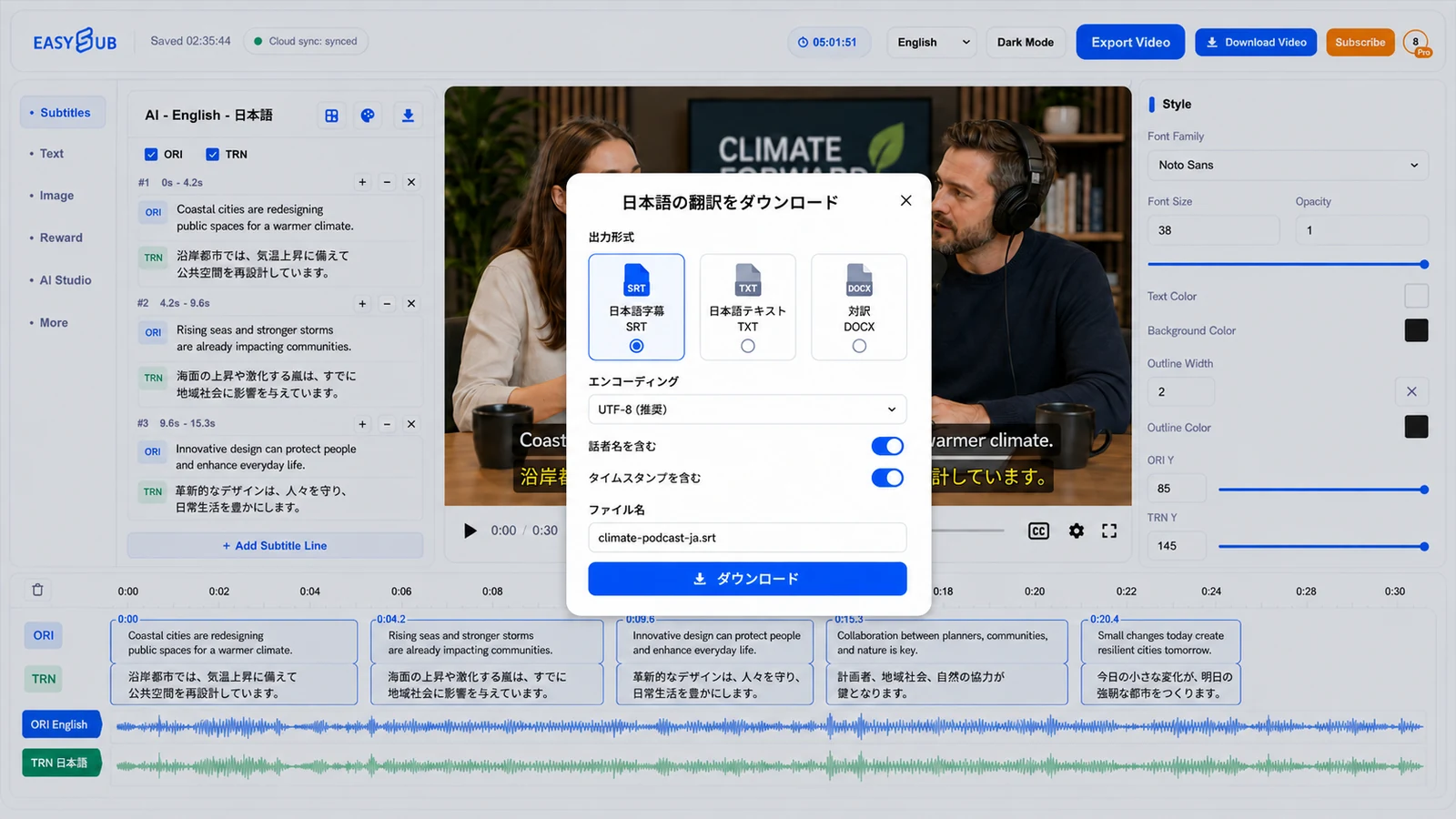Image resolution: width=1456 pixels, height=819 pixels.
Task: Open the Noto Sans font family dropdown
Action: pos(1288,165)
